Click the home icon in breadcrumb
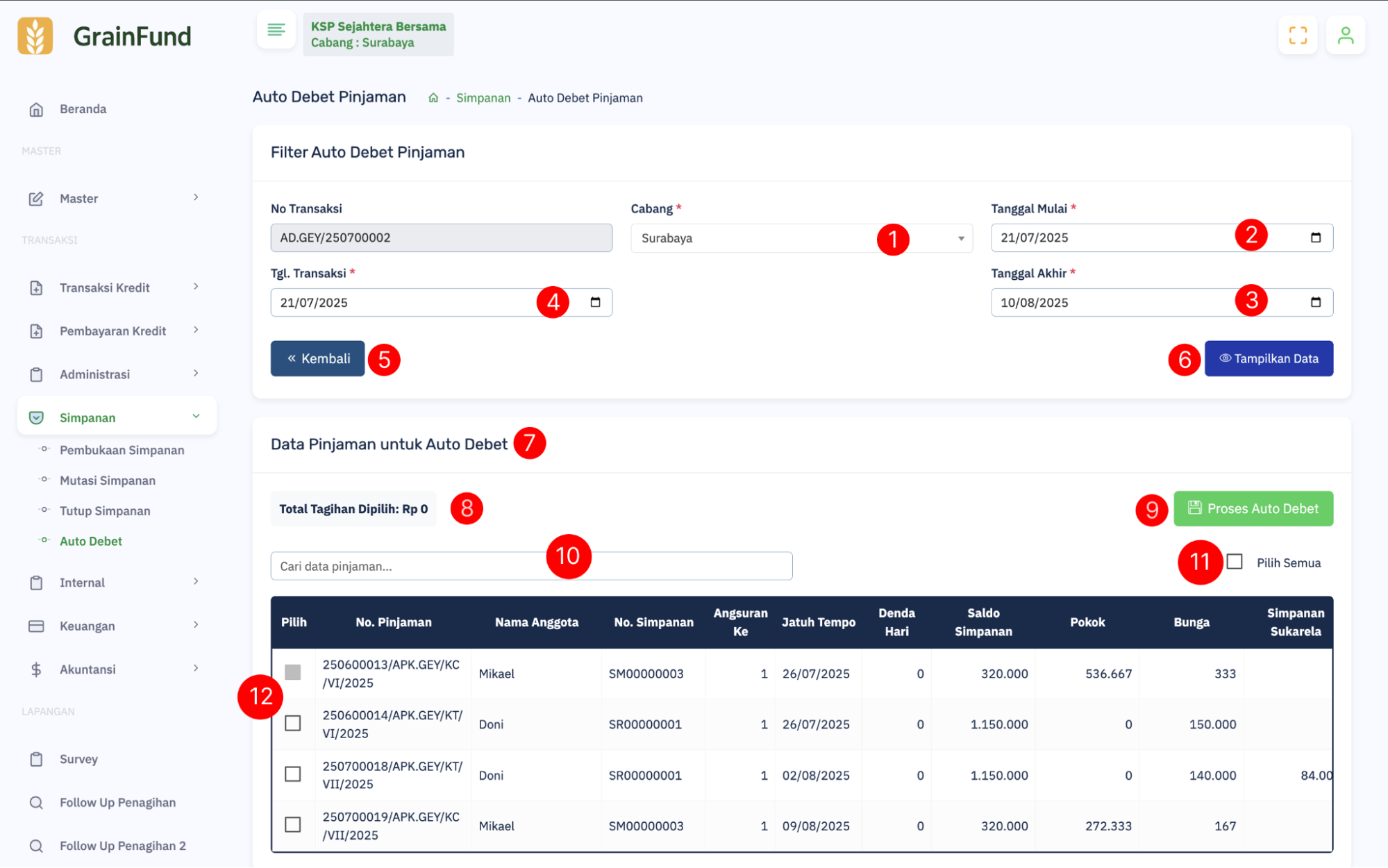 click(433, 98)
